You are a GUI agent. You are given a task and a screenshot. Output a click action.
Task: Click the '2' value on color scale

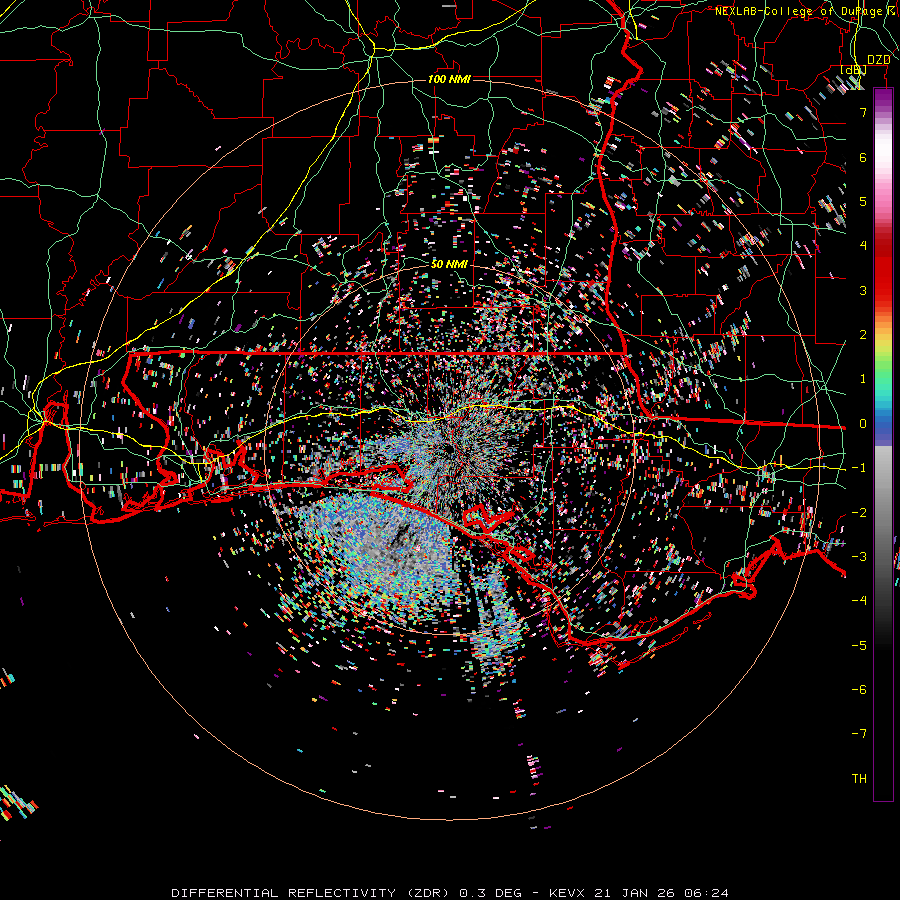863,335
